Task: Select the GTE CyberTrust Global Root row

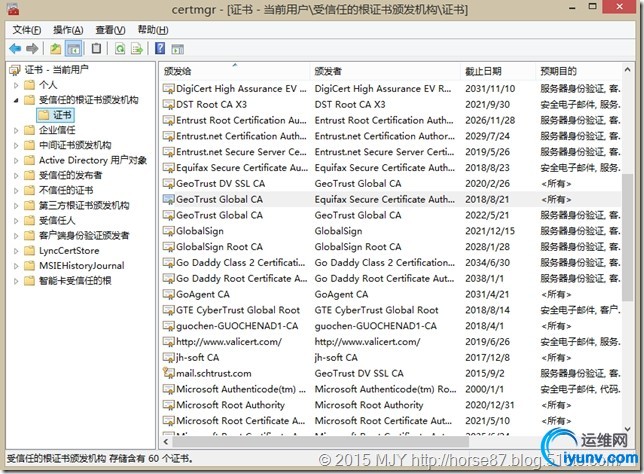Action: point(391,310)
